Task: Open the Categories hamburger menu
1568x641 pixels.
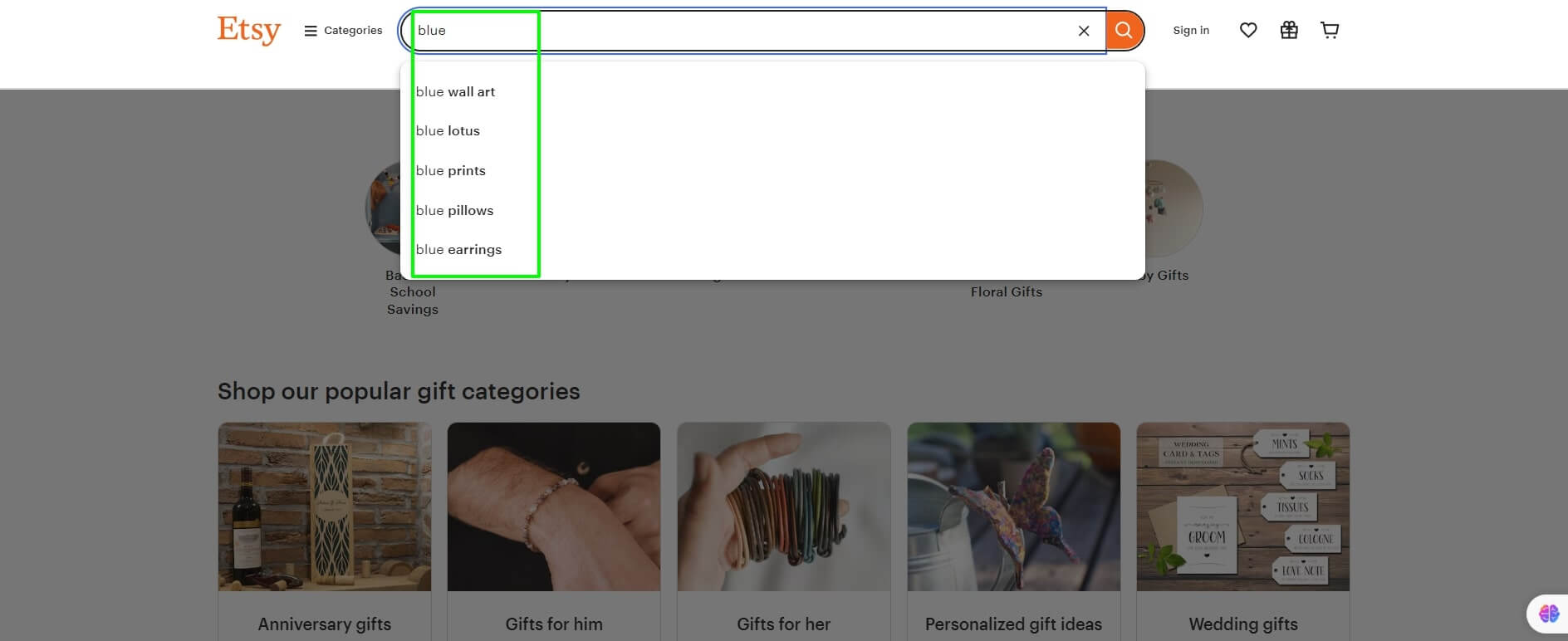Action: tap(343, 31)
